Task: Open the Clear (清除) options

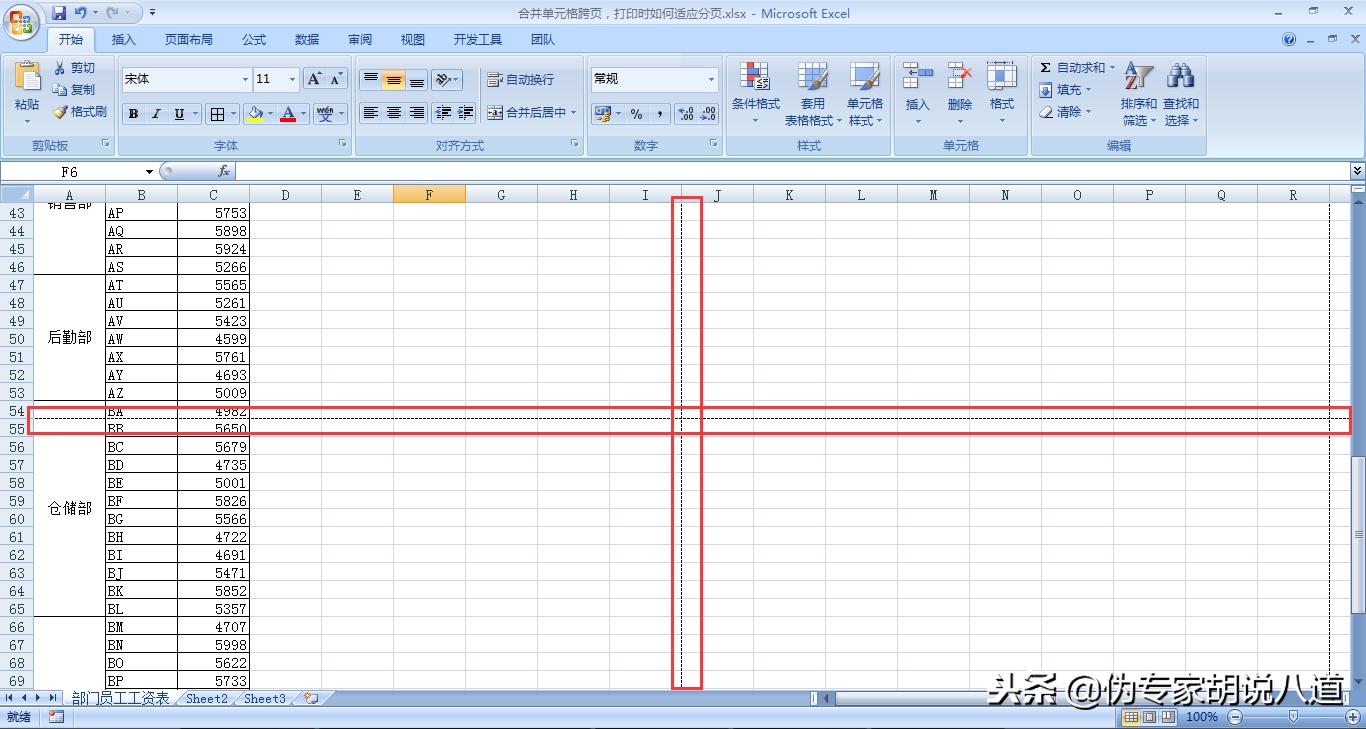Action: coord(1064,112)
